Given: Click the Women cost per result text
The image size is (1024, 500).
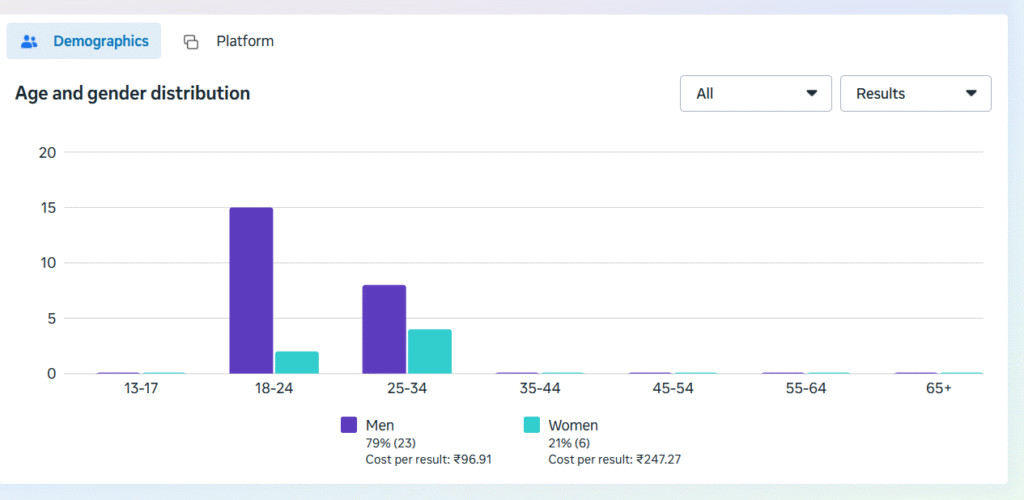Looking at the screenshot, I should coord(614,459).
